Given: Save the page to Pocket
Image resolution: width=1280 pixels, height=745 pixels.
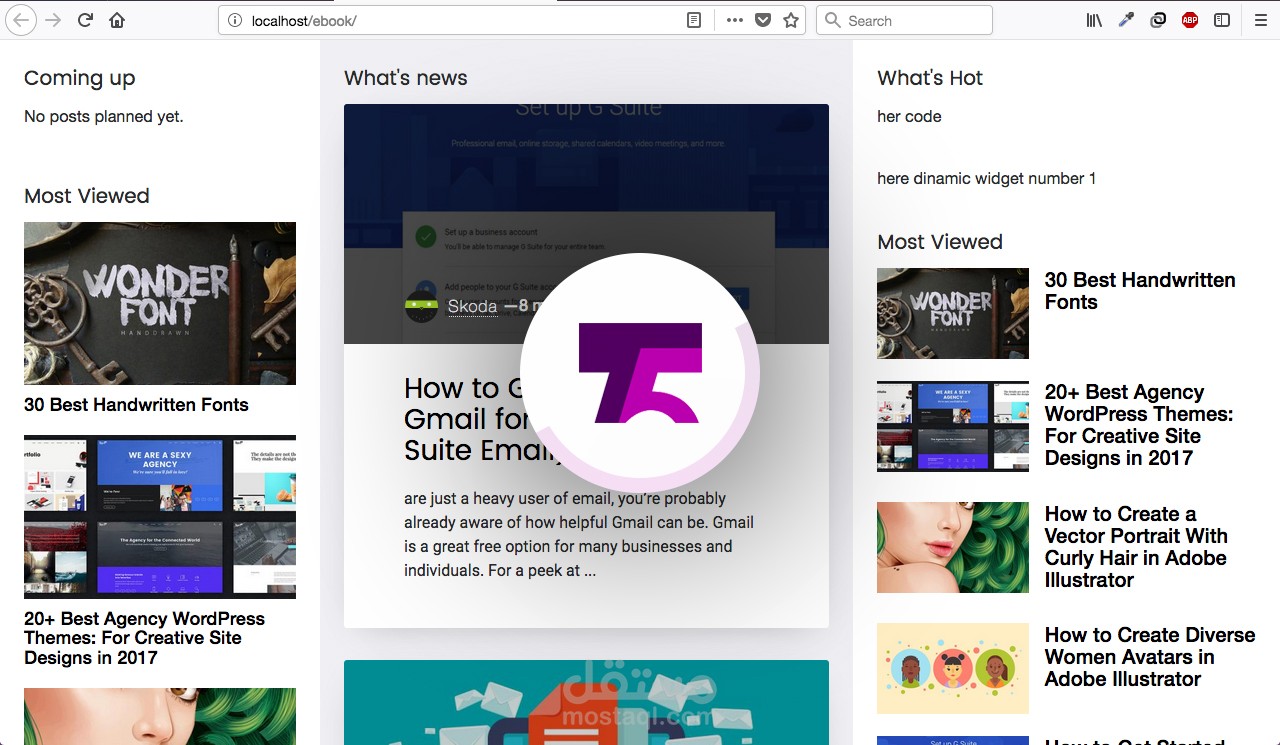Looking at the screenshot, I should (762, 20).
